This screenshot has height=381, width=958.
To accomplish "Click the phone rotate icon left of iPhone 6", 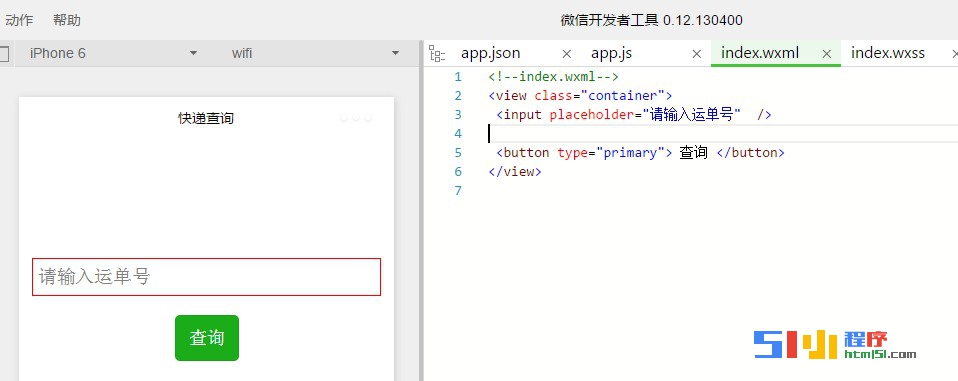I will (x=4, y=54).
